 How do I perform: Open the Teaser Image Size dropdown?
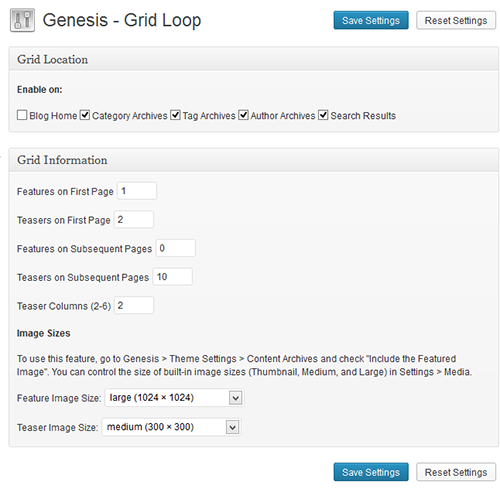(x=171, y=427)
